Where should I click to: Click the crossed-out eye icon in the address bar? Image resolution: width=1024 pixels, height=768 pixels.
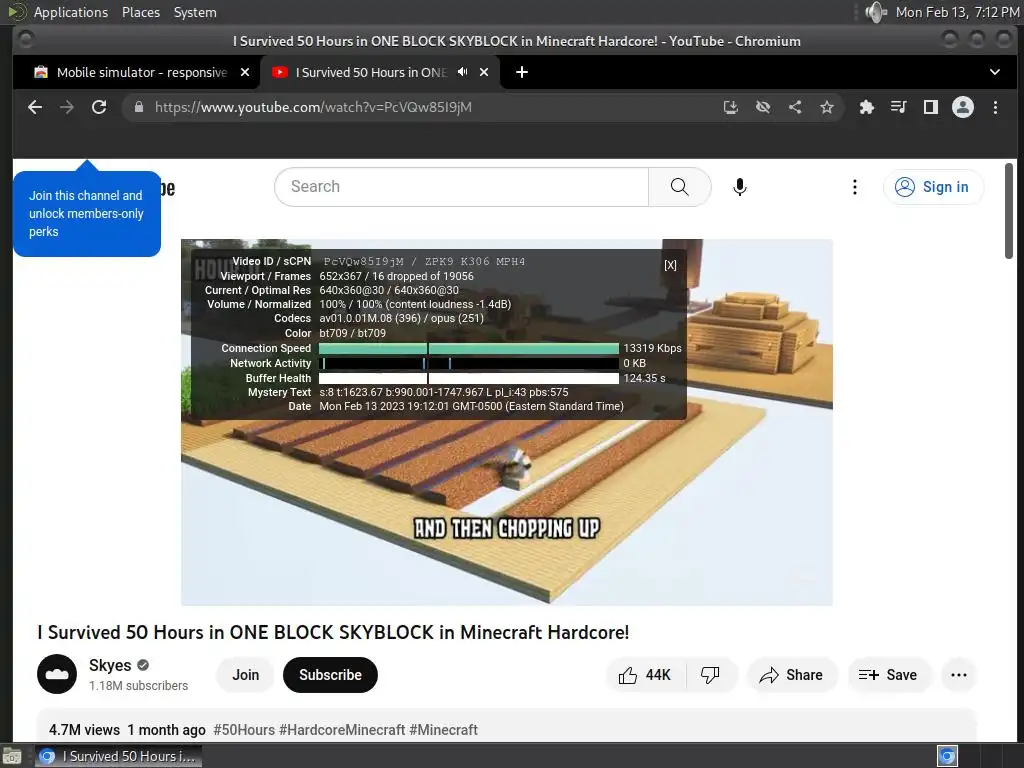[763, 107]
